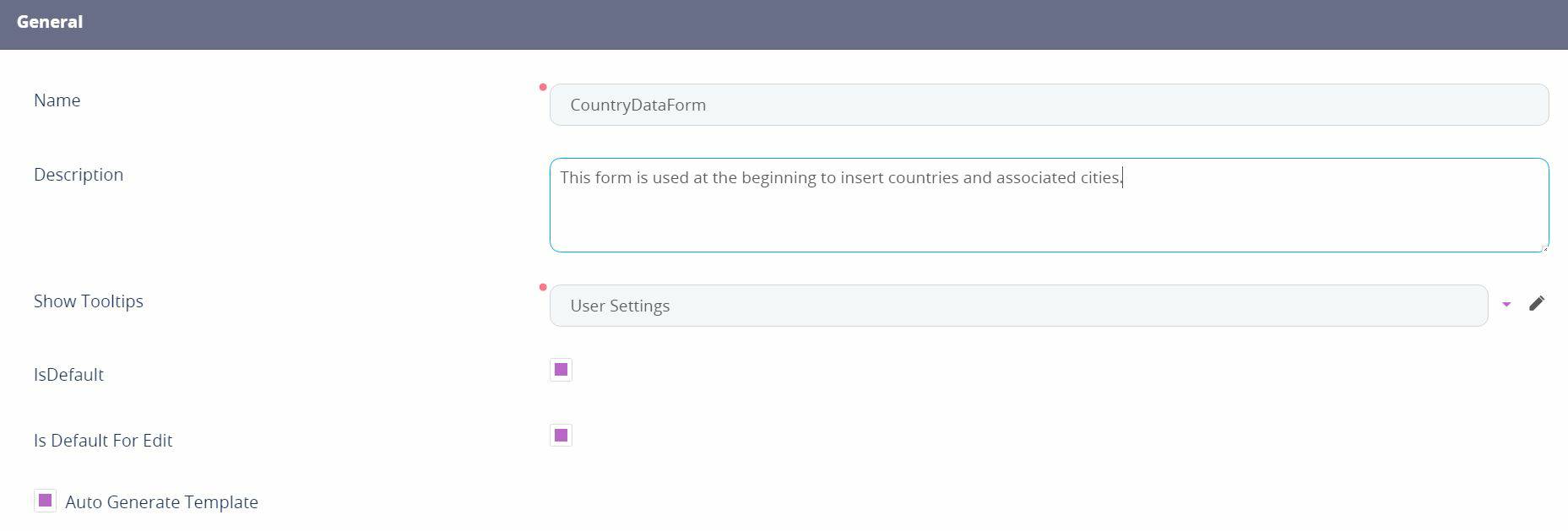Click the Is Default For Edit label

click(x=103, y=441)
